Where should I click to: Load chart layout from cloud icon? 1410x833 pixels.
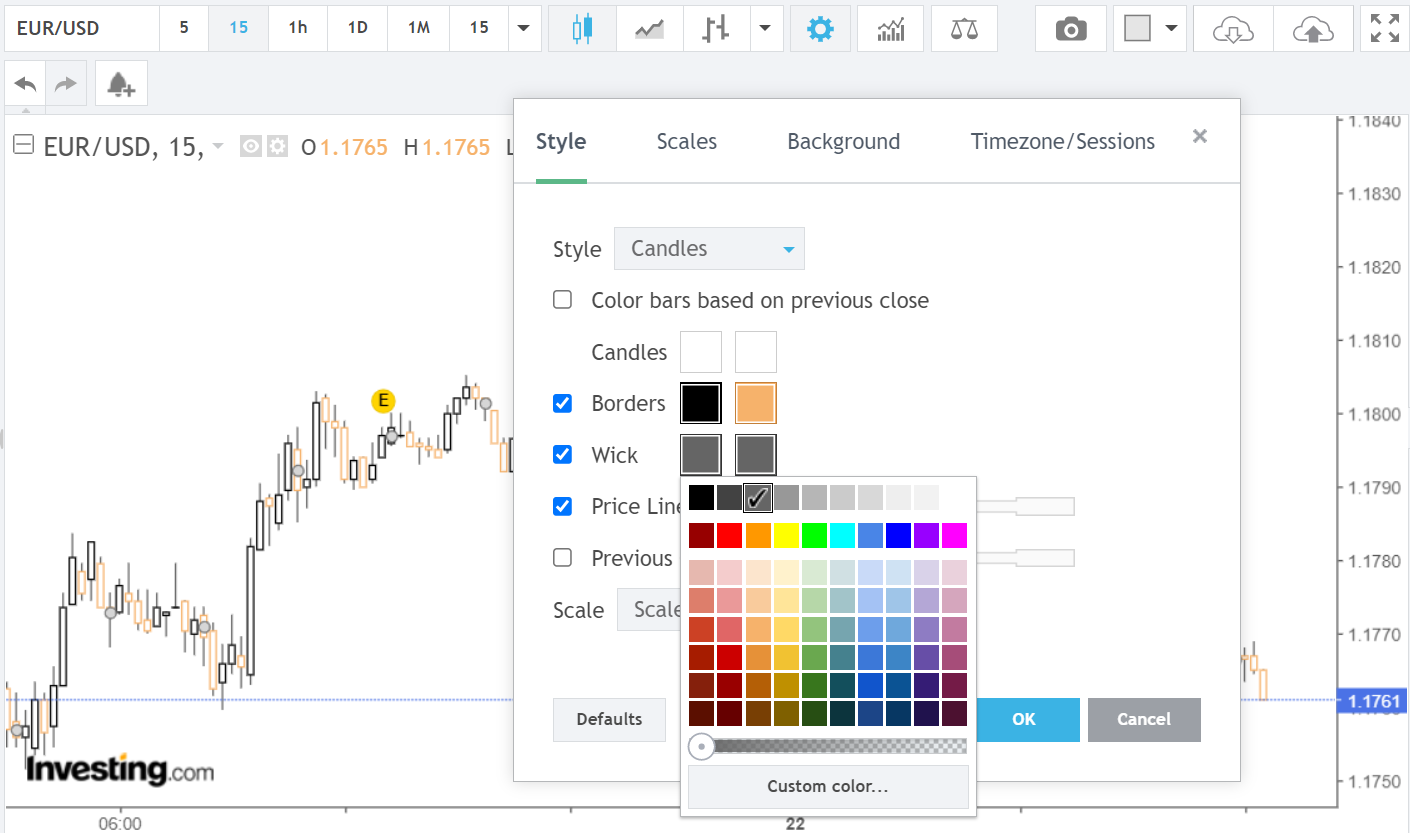(1233, 29)
